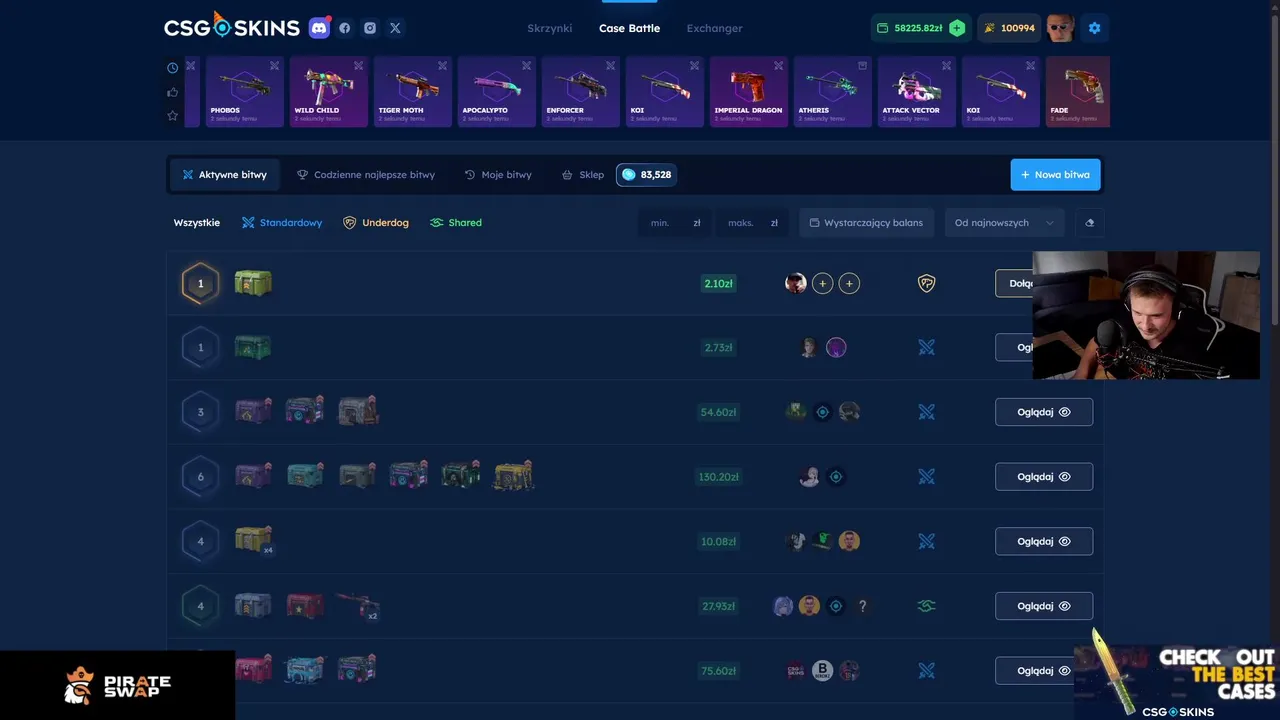Screen dimensions: 1280x720
Task: Open the Facebook icon link
Action: [345, 28]
